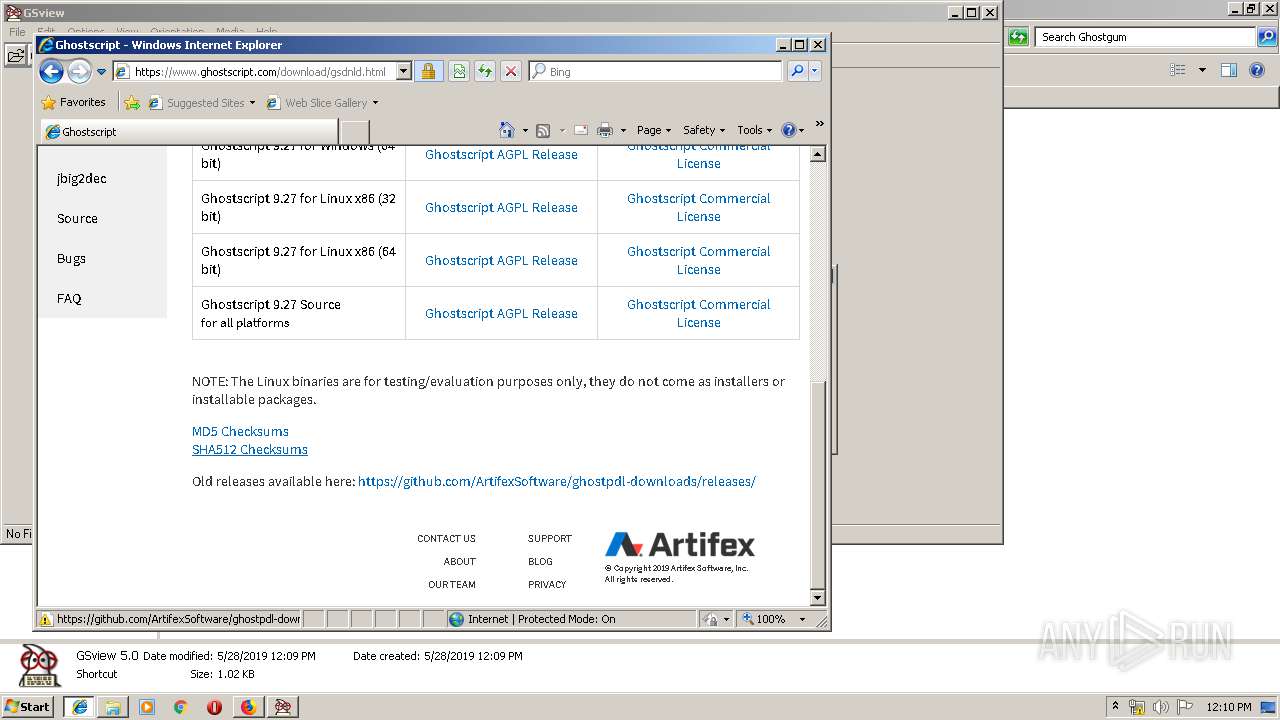Open Explorer help question mark icon
The height and width of the screenshot is (720, 1280).
pos(1258,70)
